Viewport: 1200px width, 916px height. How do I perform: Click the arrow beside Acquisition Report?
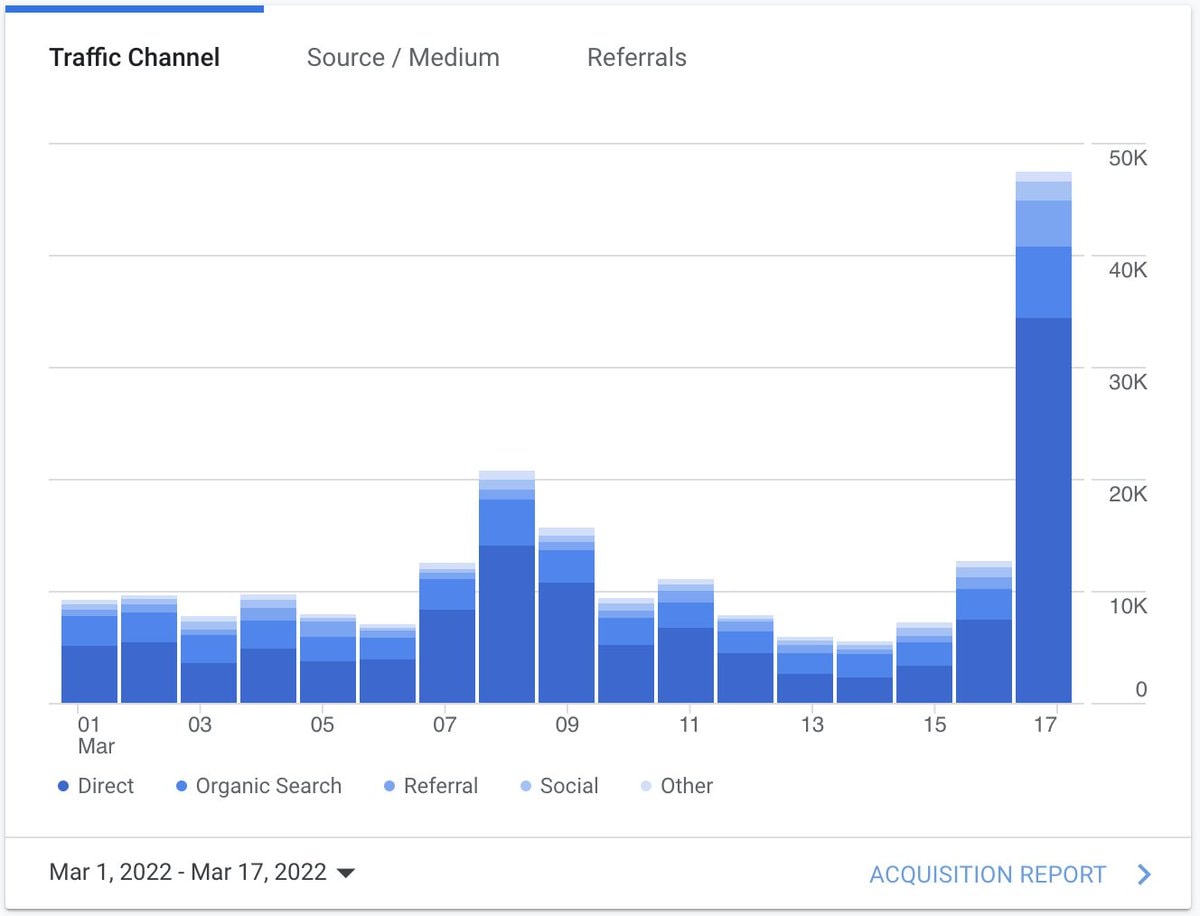[x=1145, y=874]
